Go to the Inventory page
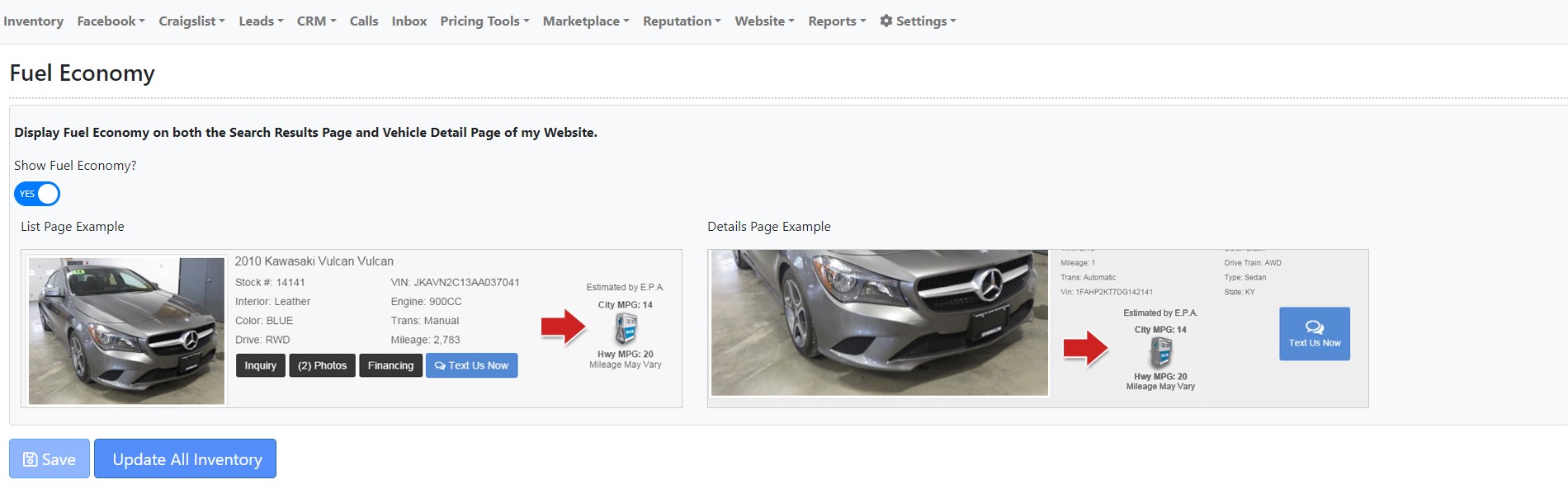 (33, 21)
